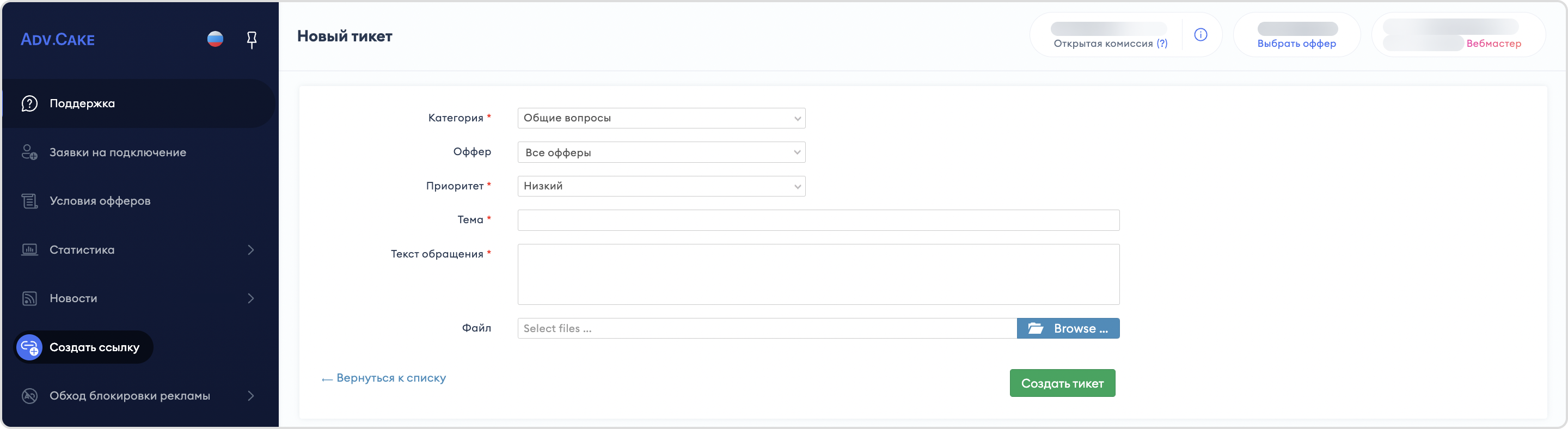The width and height of the screenshot is (1568, 429).
Task: Click the Browse button
Action: pyautogui.click(x=1068, y=329)
